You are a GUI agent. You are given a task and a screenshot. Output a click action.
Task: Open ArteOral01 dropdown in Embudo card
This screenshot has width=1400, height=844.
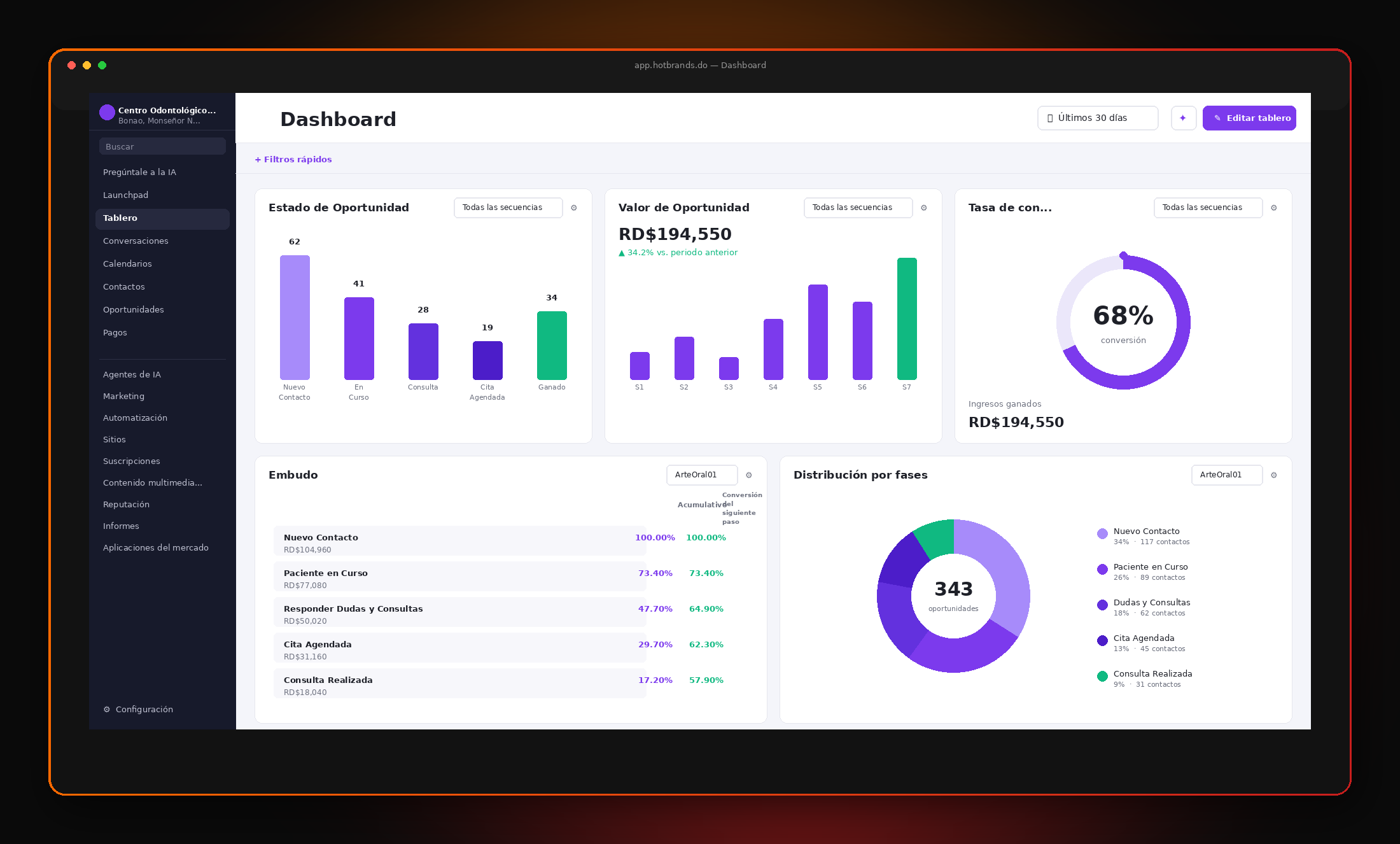(702, 475)
